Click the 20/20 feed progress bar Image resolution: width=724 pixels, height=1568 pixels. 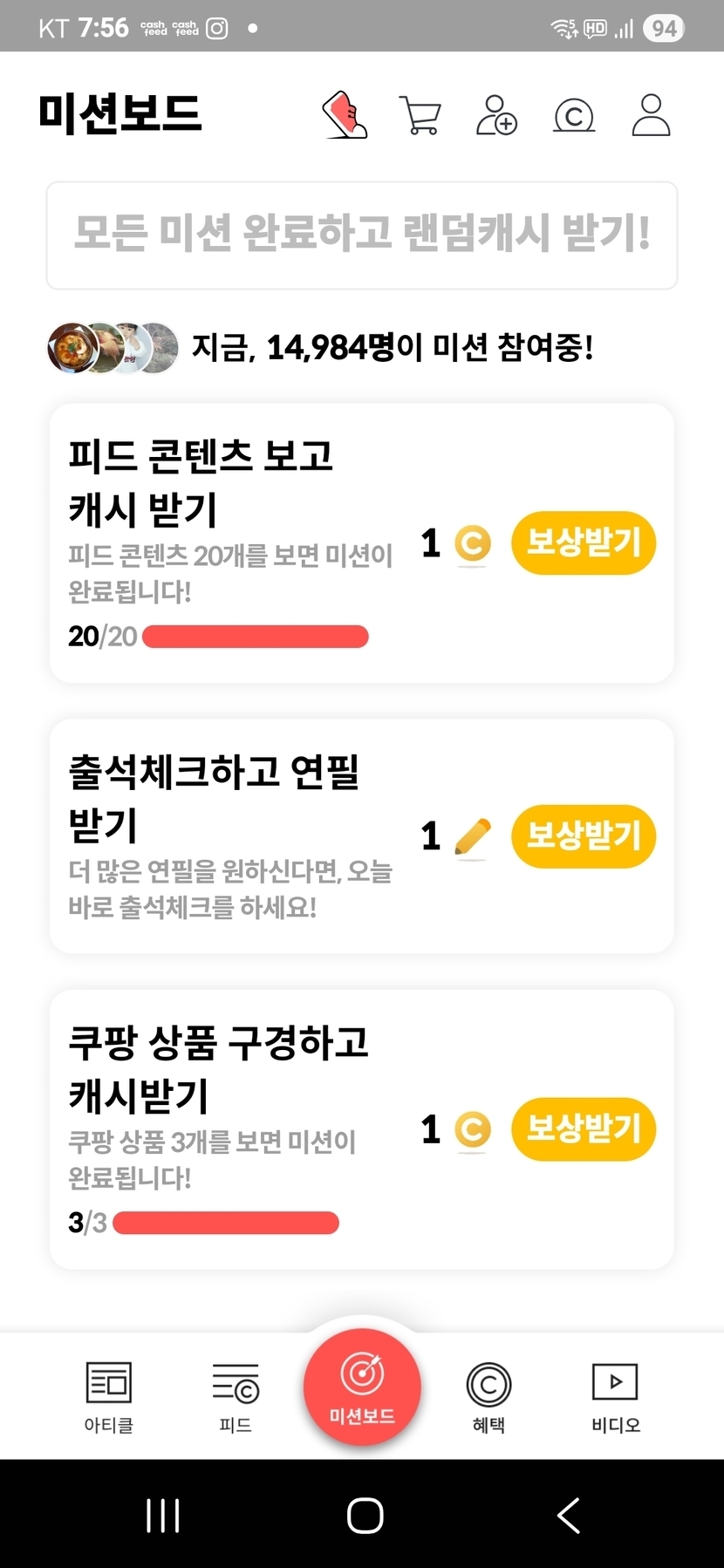tap(255, 637)
